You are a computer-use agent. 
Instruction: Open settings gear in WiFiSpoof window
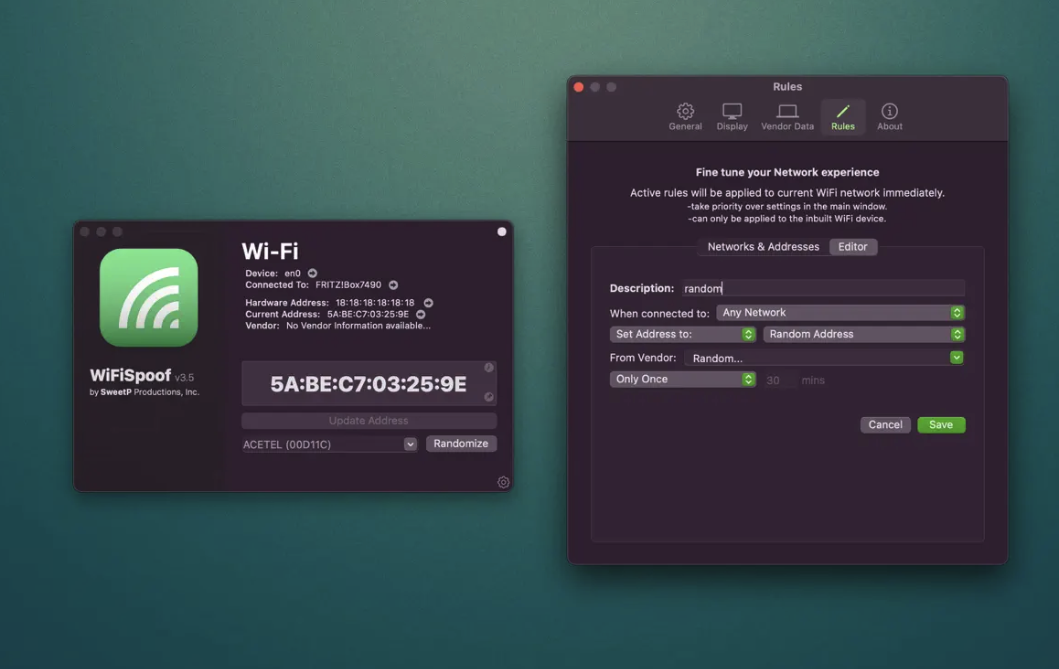point(503,482)
